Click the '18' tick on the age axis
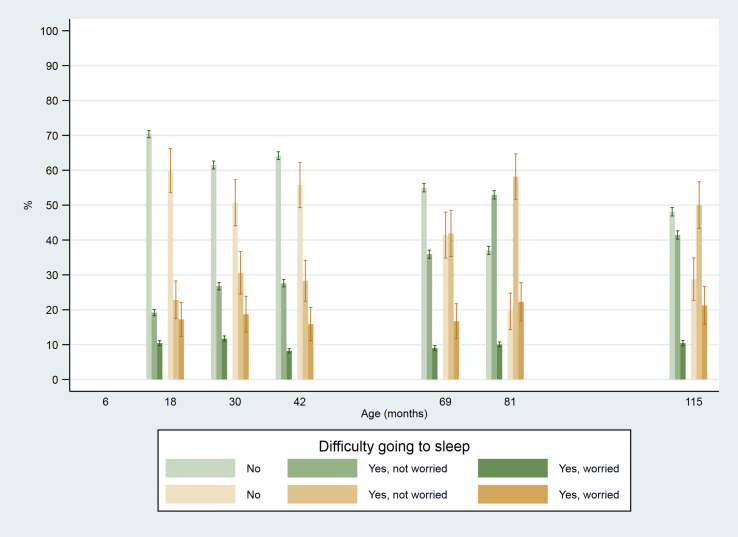This screenshot has width=738, height=537. (170, 402)
